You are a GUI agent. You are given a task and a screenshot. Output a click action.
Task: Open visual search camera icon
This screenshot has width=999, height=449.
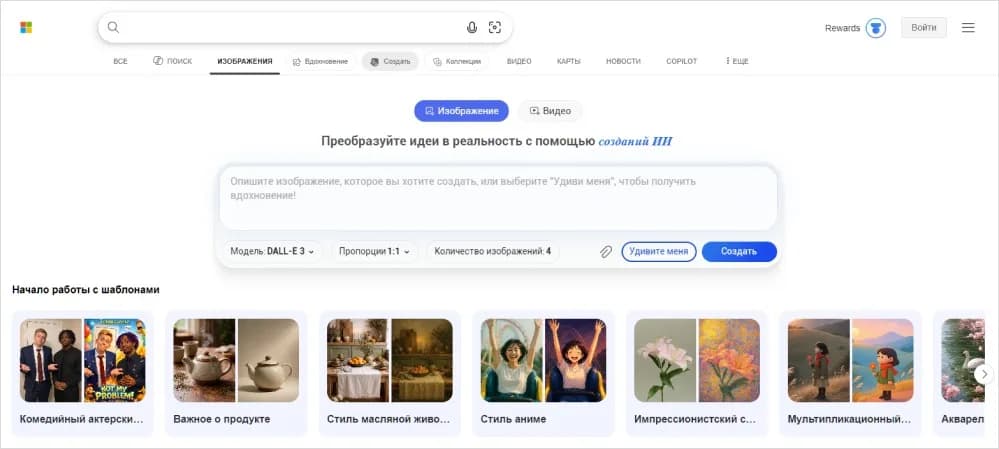495,28
